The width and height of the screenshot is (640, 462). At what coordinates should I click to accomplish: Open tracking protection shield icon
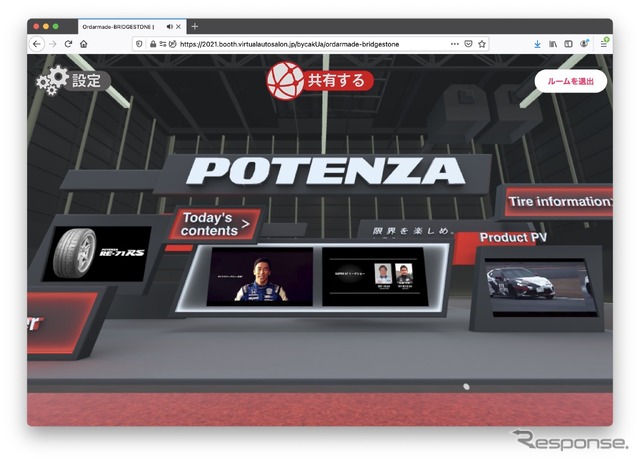pyautogui.click(x=139, y=44)
